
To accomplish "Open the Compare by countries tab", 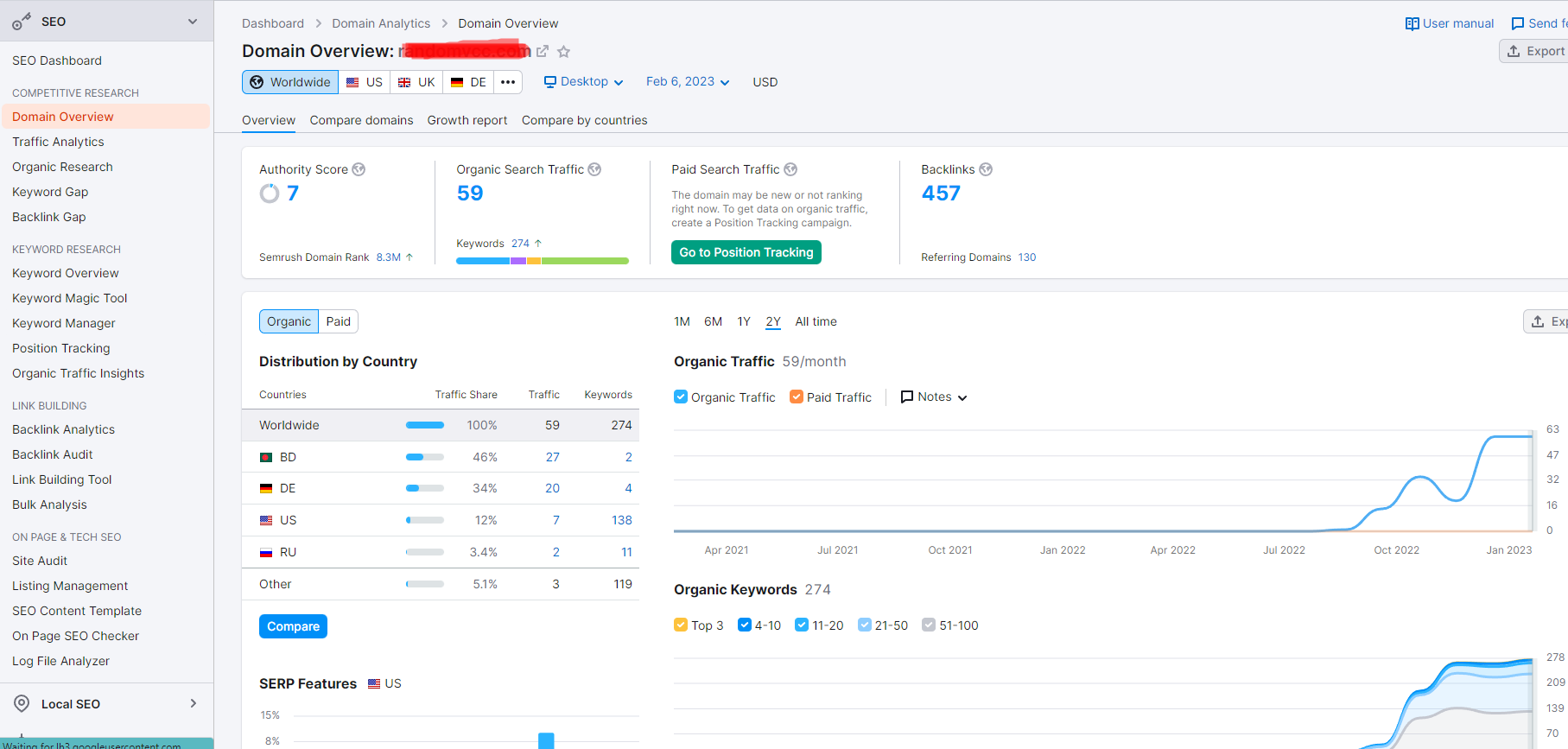I will tap(585, 120).
